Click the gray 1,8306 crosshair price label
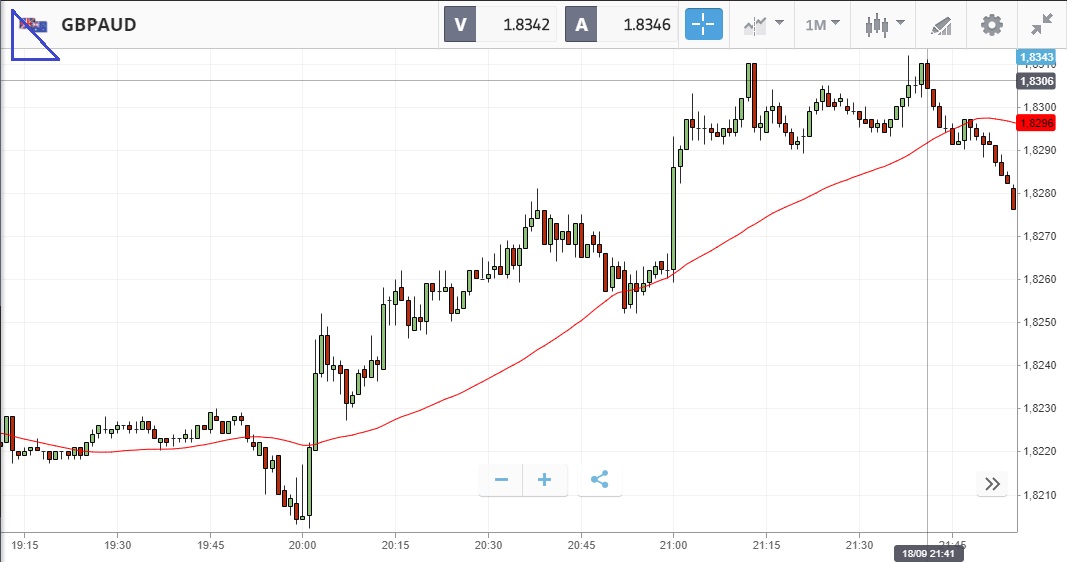This screenshot has height=562, width=1067. (1035, 81)
